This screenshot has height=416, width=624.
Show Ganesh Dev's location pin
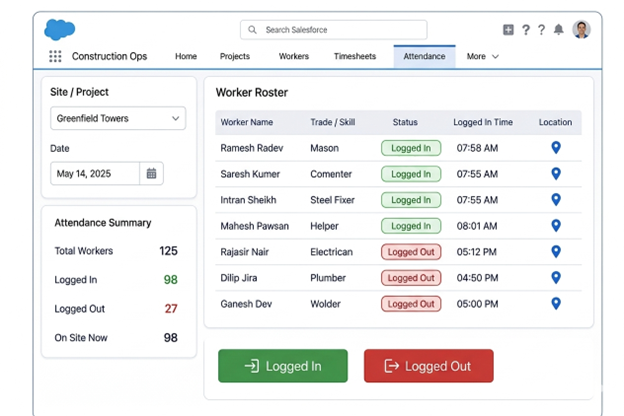click(x=556, y=304)
